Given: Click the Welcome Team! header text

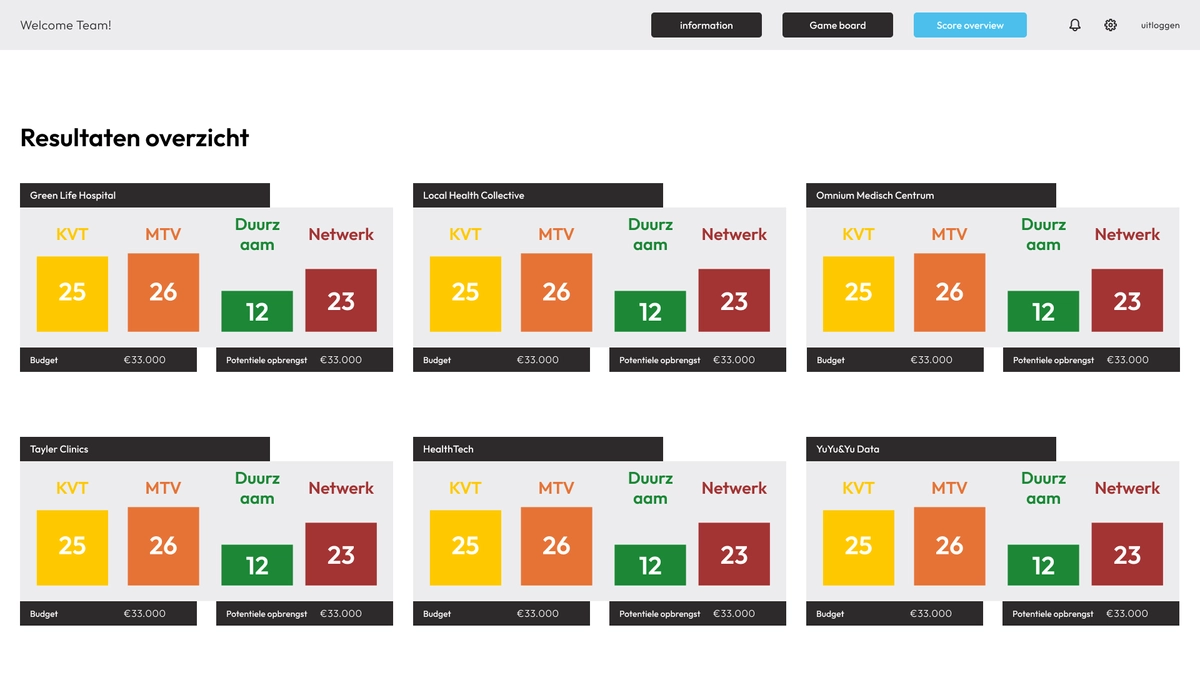Looking at the screenshot, I should (x=66, y=25).
